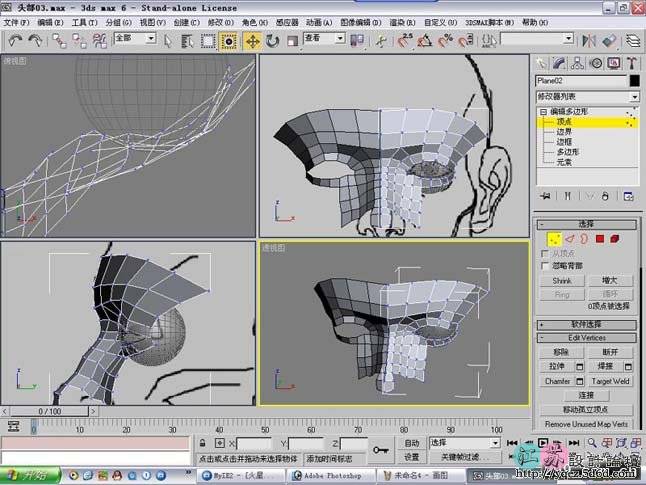This screenshot has width=646, height=485.
Task: Toggle the Percent Snap icon
Action: [x=445, y=40]
